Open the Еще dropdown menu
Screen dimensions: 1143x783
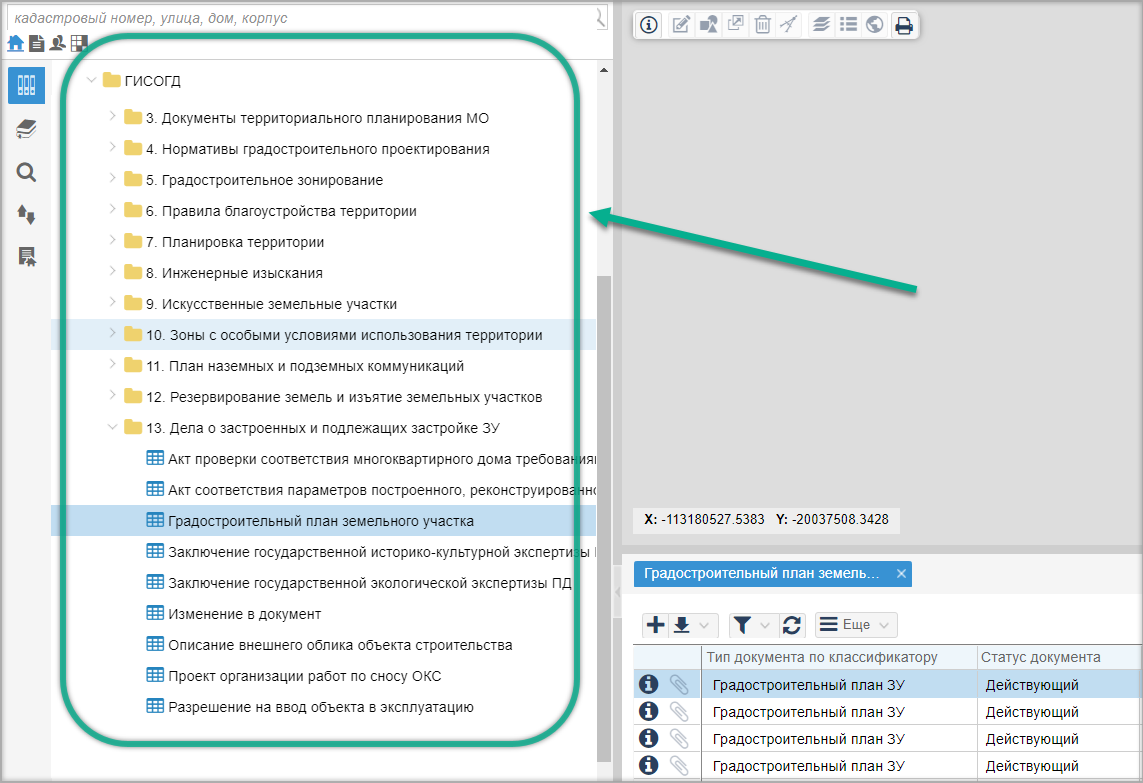[x=855, y=625]
